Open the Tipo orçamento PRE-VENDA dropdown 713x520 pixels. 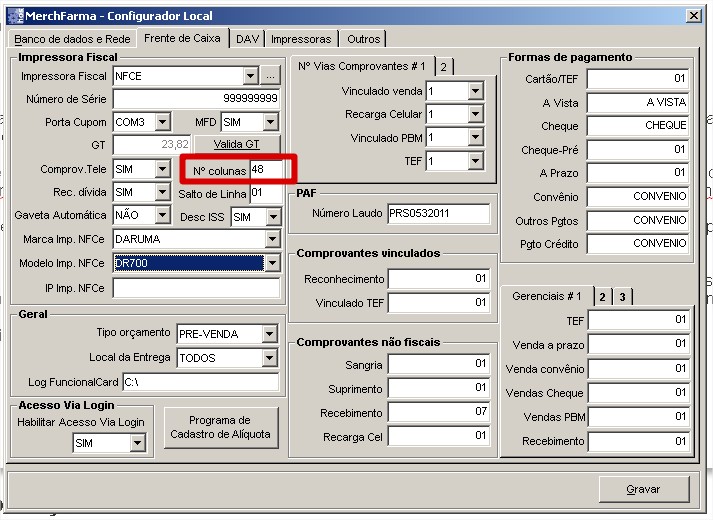[269, 334]
